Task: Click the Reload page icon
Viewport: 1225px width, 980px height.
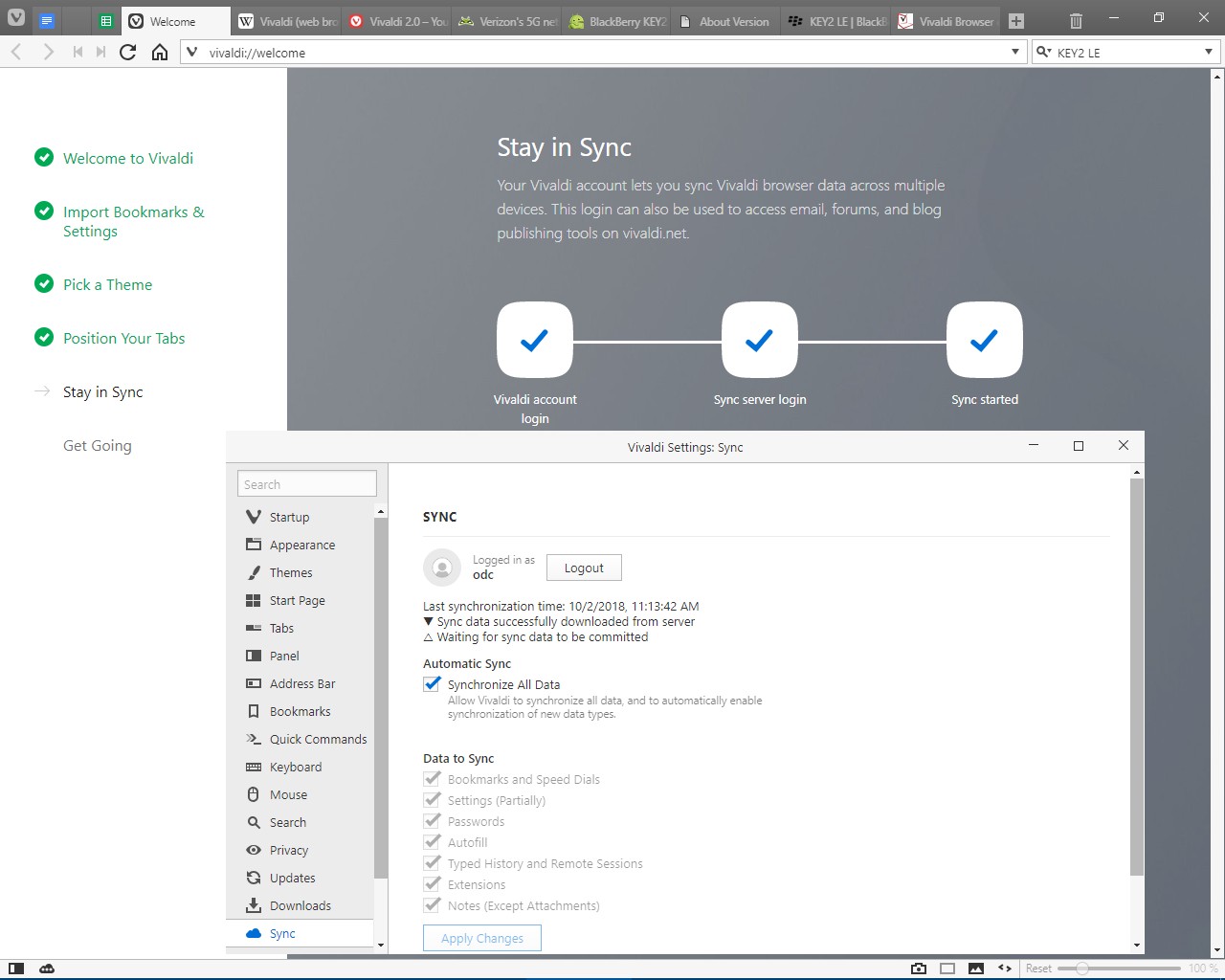Action: (127, 53)
